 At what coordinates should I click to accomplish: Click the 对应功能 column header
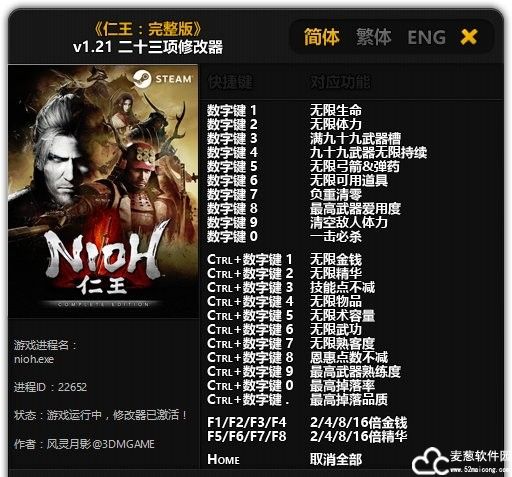340,82
